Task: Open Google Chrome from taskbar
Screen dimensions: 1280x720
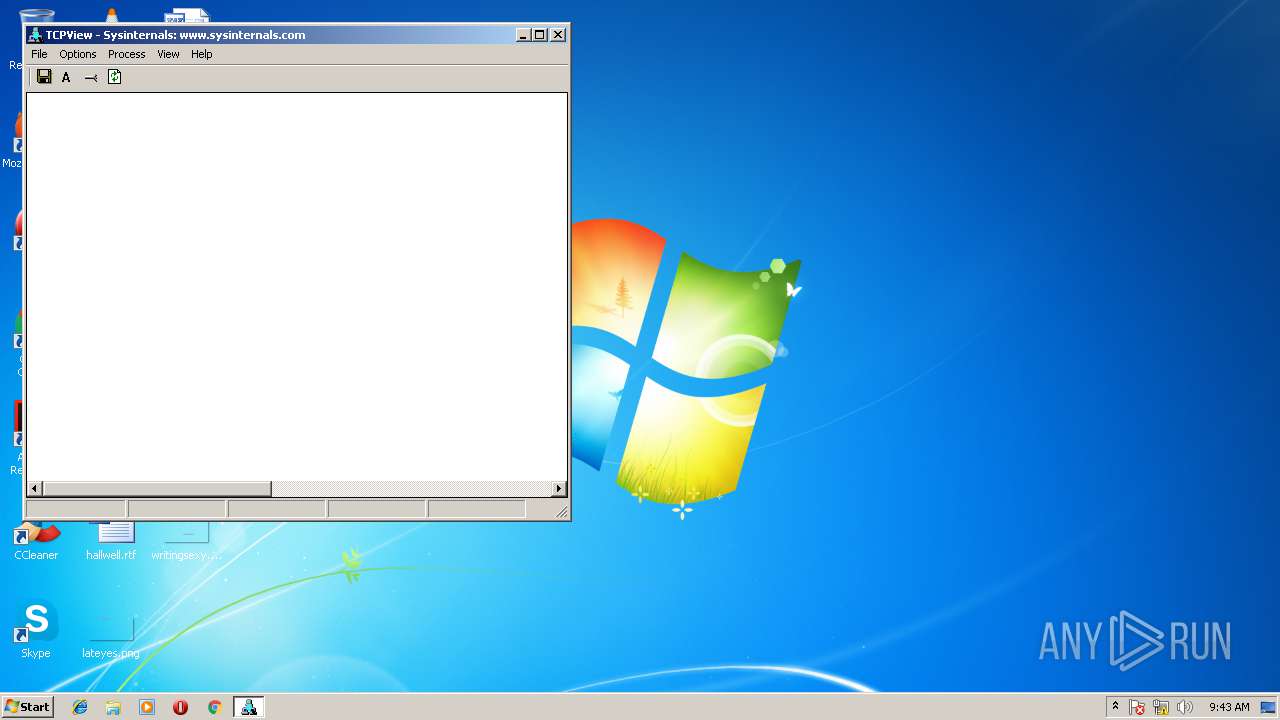Action: click(214, 707)
